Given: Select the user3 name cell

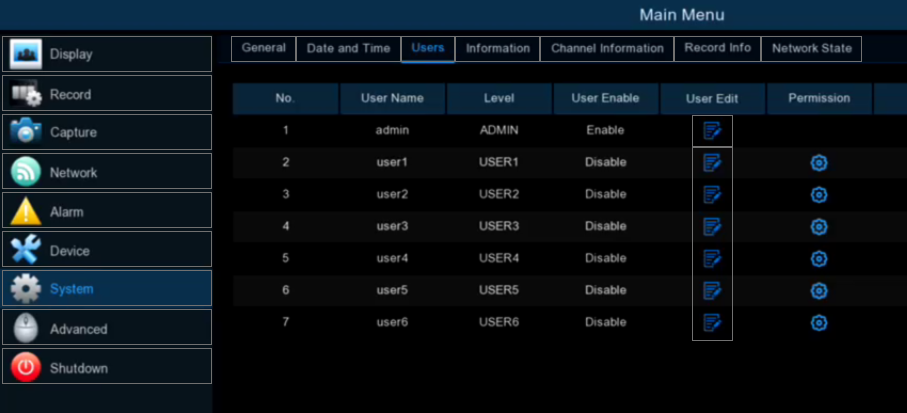Looking at the screenshot, I should [x=392, y=226].
